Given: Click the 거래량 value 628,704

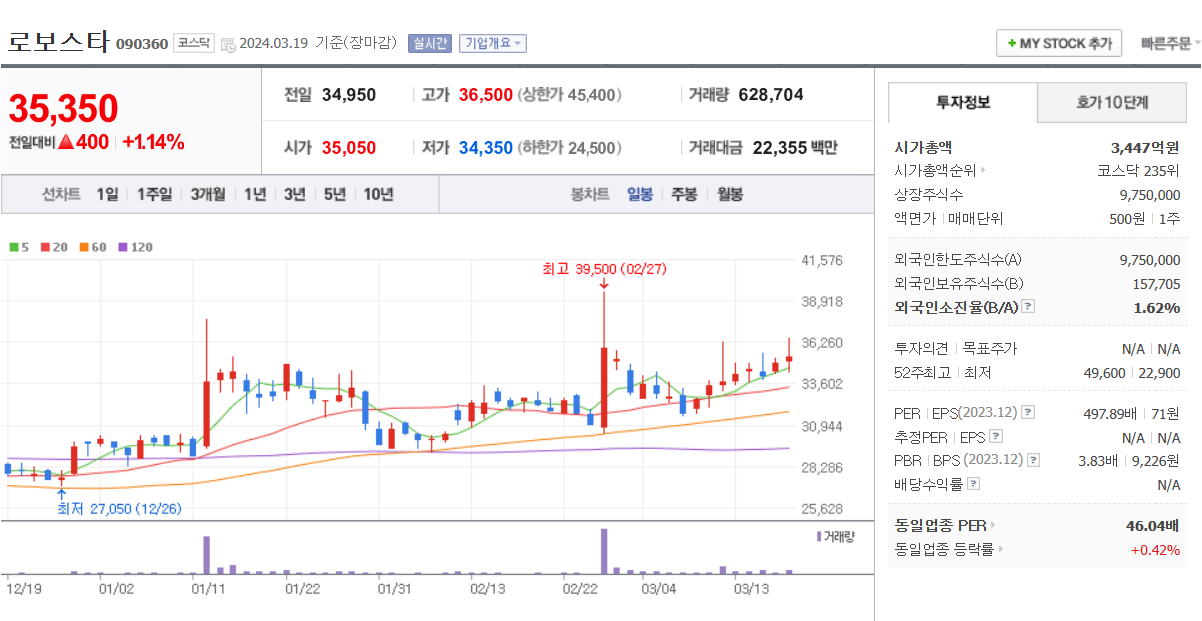Looking at the screenshot, I should coord(771,95).
